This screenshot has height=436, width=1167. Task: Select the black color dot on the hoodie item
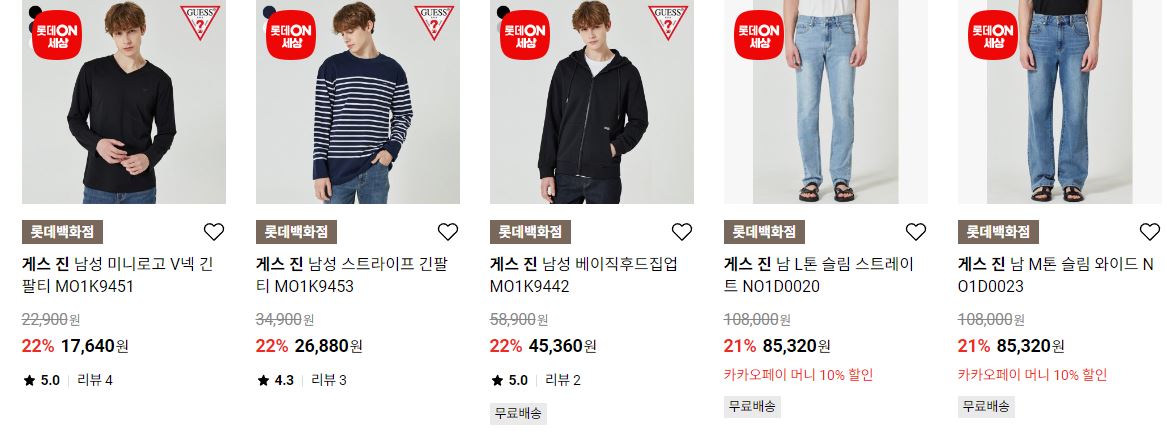pyautogui.click(x=504, y=12)
